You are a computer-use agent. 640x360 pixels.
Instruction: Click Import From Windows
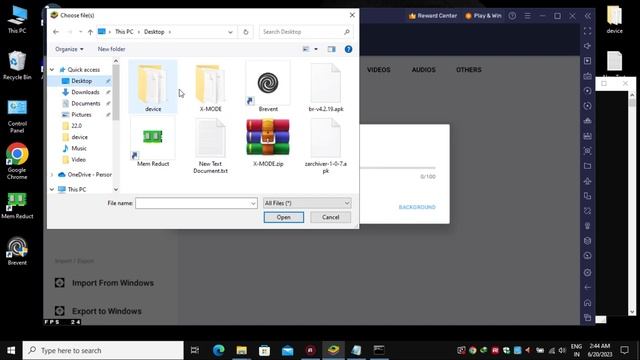coord(104,283)
